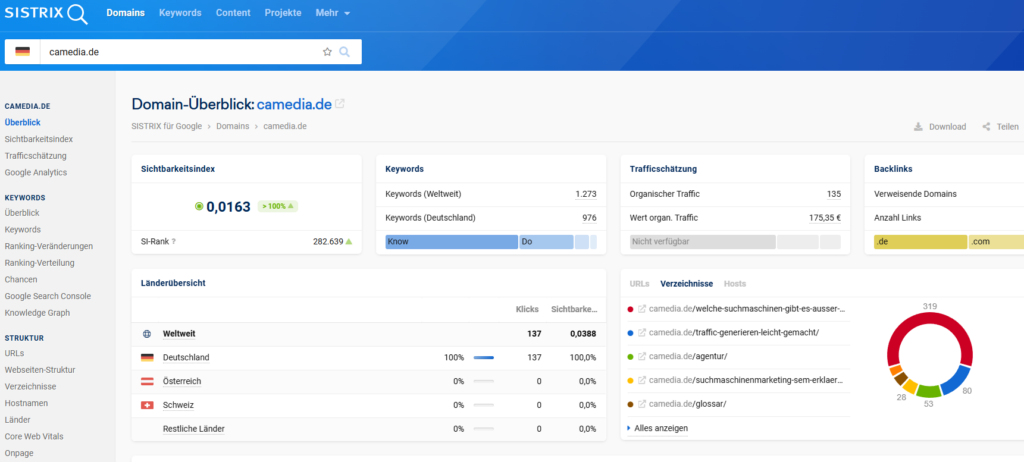1024x462 pixels.
Task: Open the German flag country selector
Action: 22,52
